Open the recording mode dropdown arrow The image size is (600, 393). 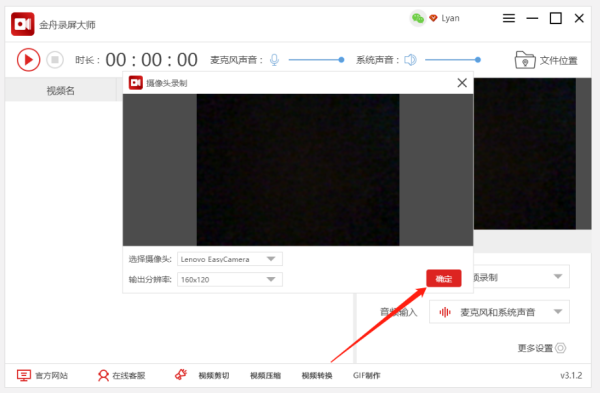(x=558, y=276)
